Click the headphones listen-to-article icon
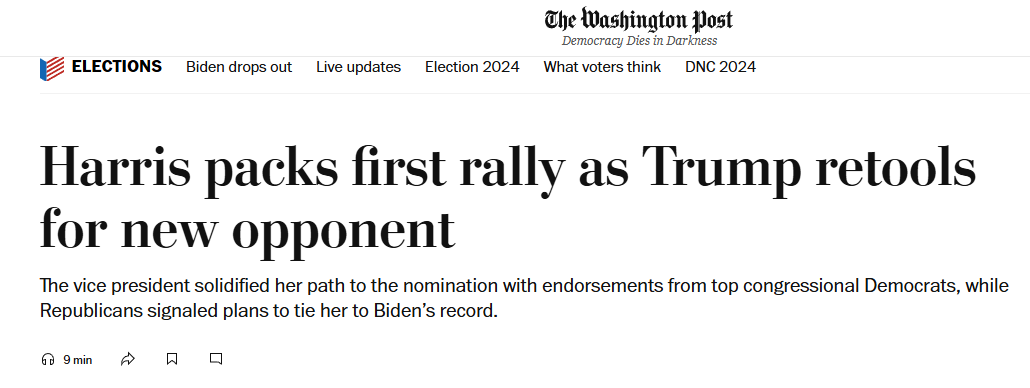Screen dimensions: 1030x388 click(47, 359)
